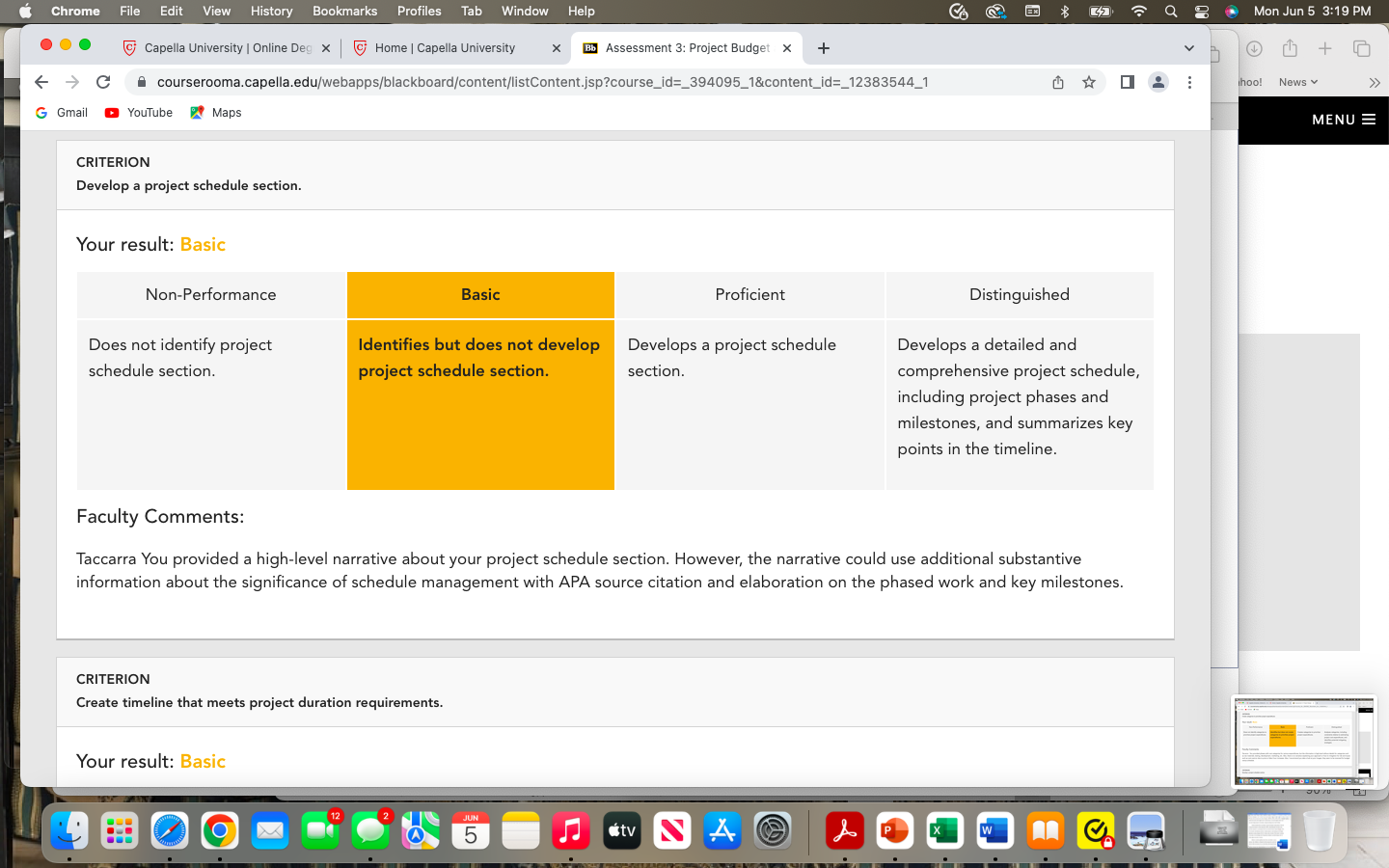Click Safari's downloads icon

point(1254,48)
